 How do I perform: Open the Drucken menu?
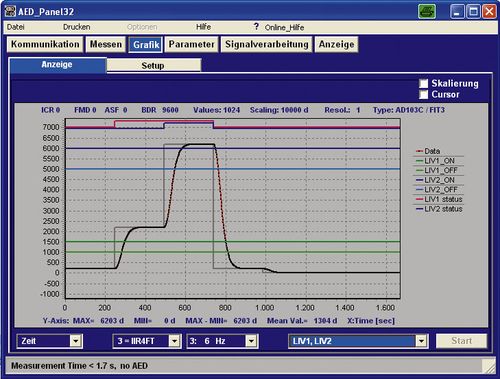point(77,27)
